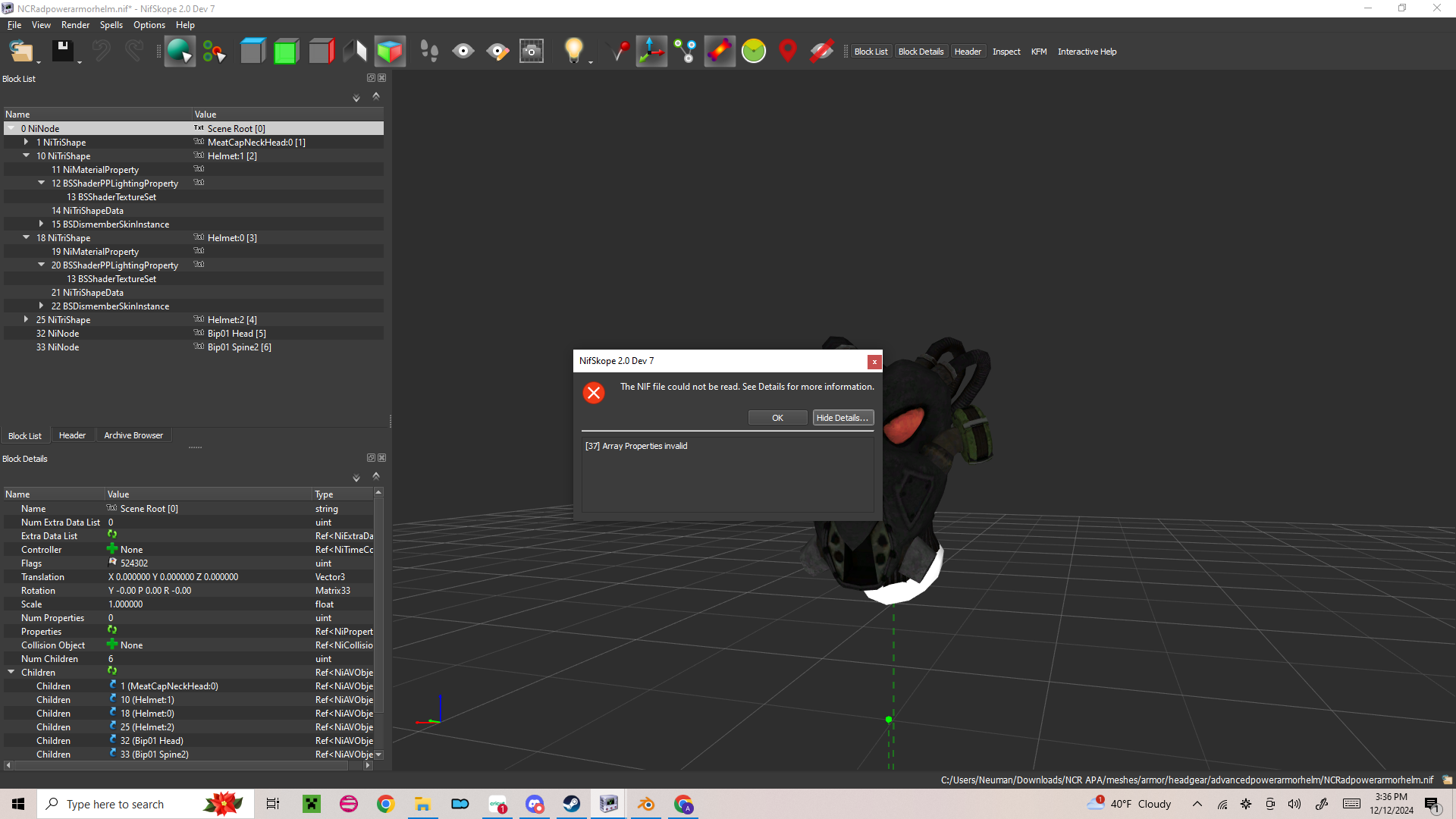Switch to top view blue-top cube
This screenshot has height=819, width=1456.
253,52
